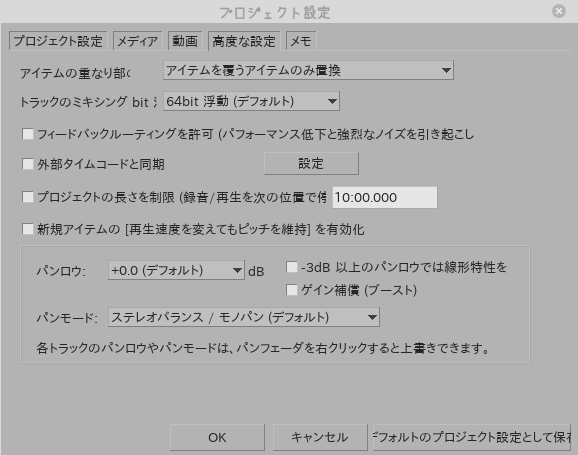578x455 pixels.
Task: Switch to the プロジェクト設定 tab
Action: [x=58, y=41]
